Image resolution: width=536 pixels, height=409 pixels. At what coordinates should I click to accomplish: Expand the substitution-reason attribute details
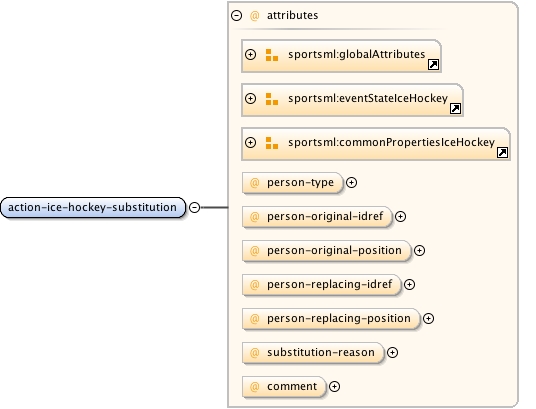(x=392, y=353)
